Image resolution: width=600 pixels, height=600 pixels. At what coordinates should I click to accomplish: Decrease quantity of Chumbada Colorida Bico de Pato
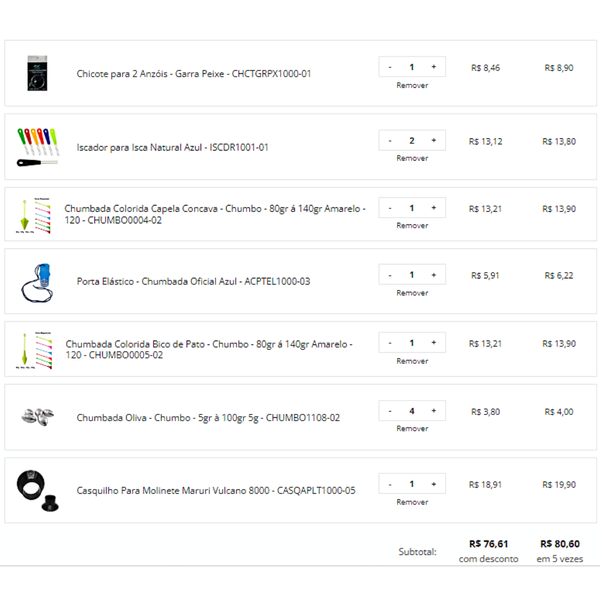390,343
